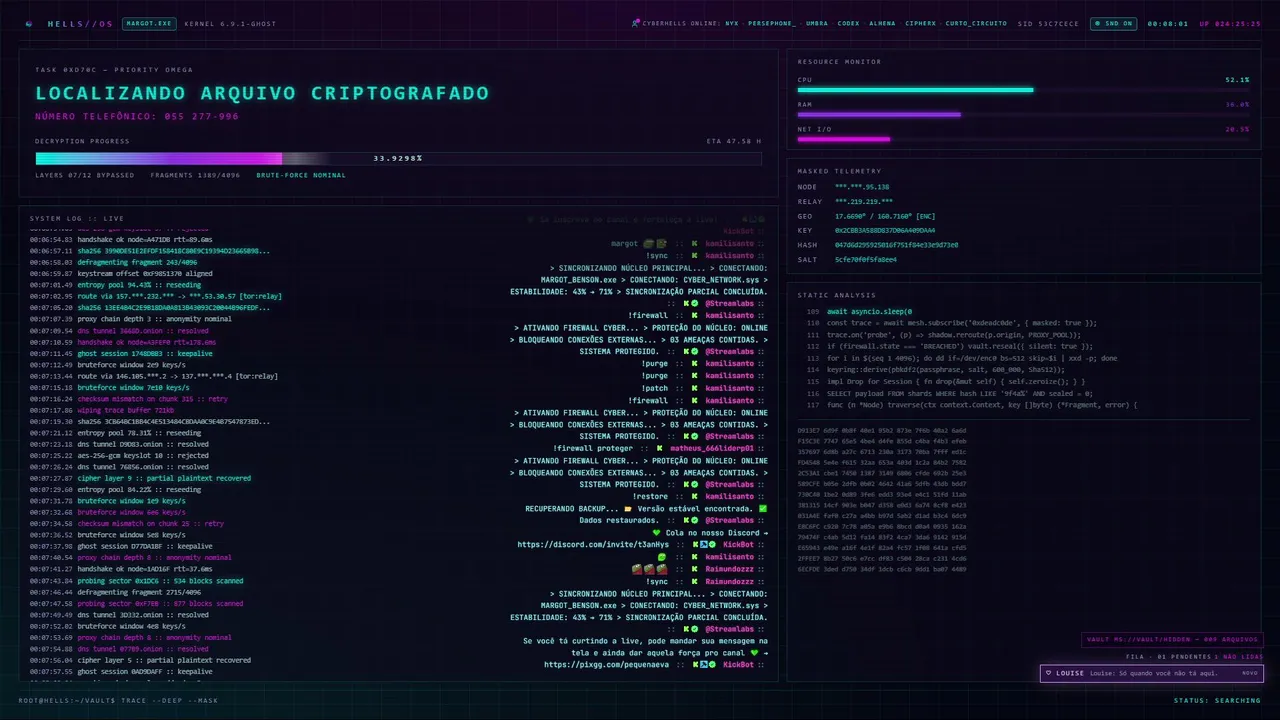
Task: Click the RAM usage bar
Action: 1023,115
